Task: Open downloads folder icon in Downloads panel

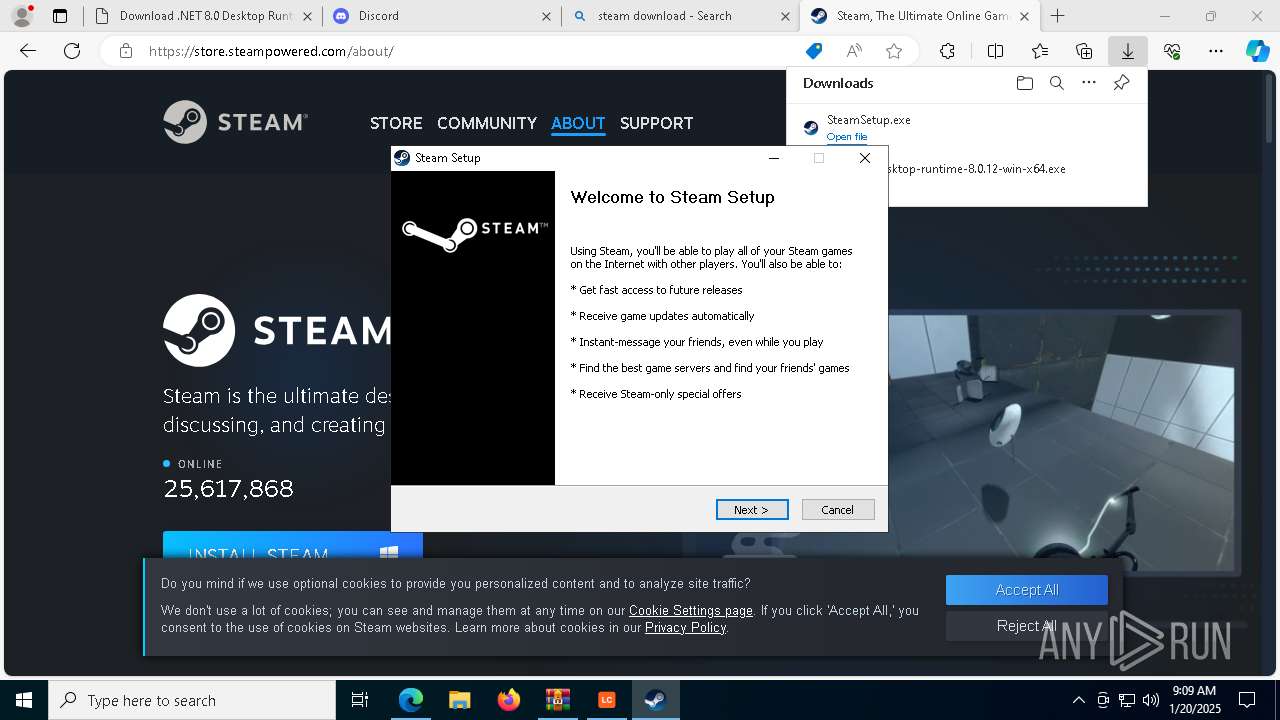Action: coord(1024,83)
